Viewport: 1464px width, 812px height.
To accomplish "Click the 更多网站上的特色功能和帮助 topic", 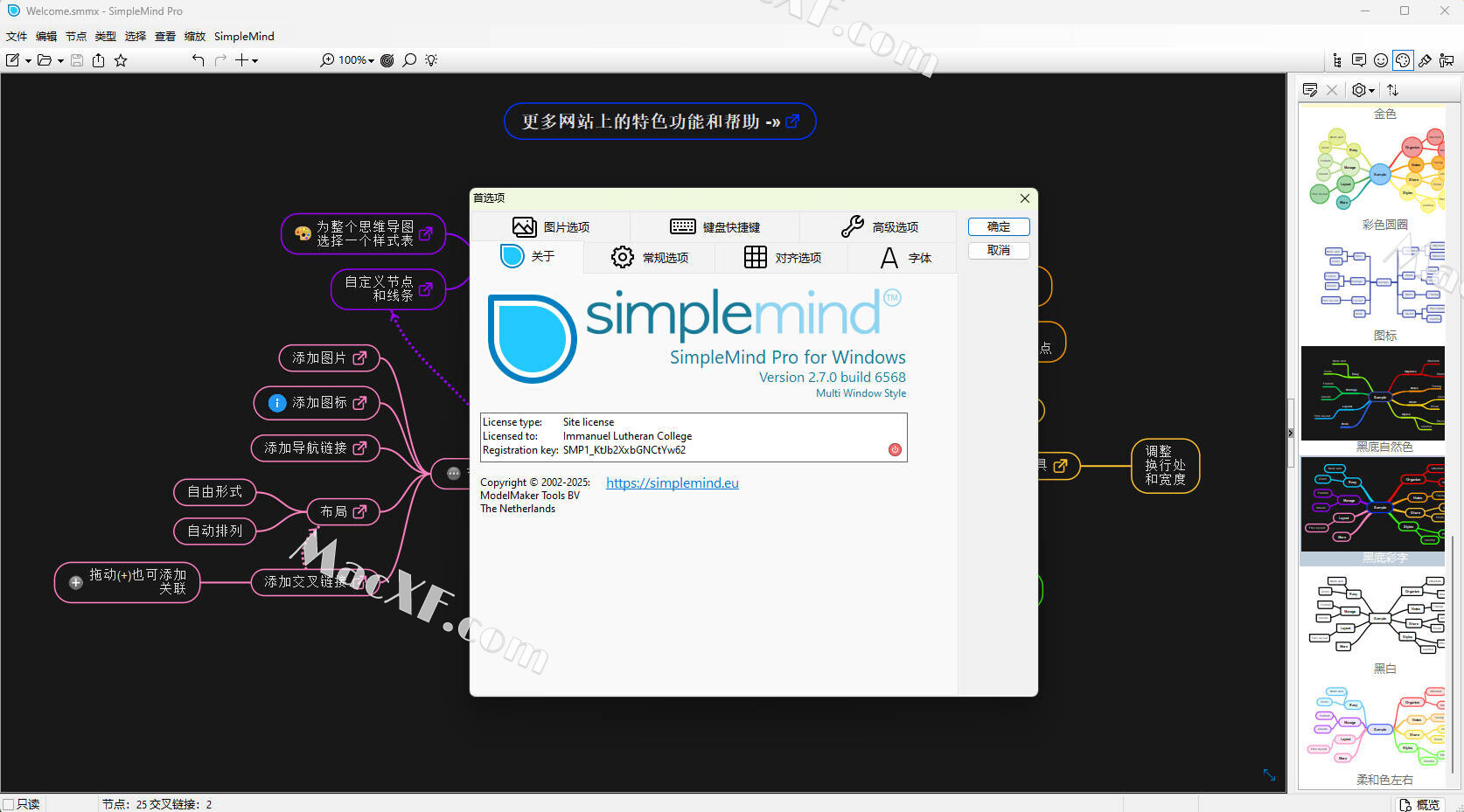I will click(x=659, y=121).
